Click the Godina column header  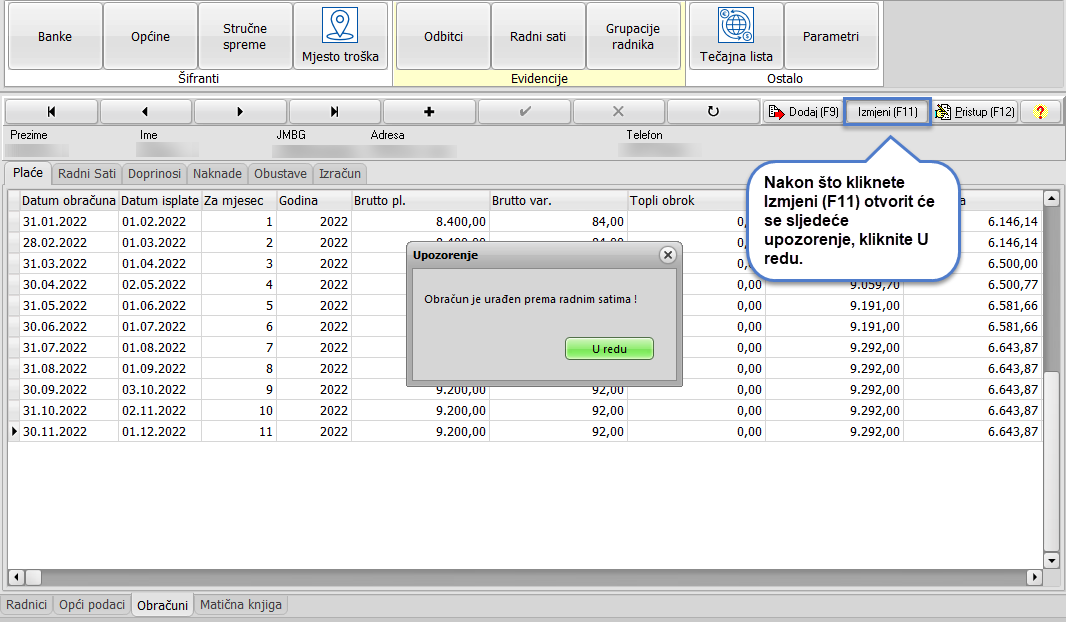[313, 201]
